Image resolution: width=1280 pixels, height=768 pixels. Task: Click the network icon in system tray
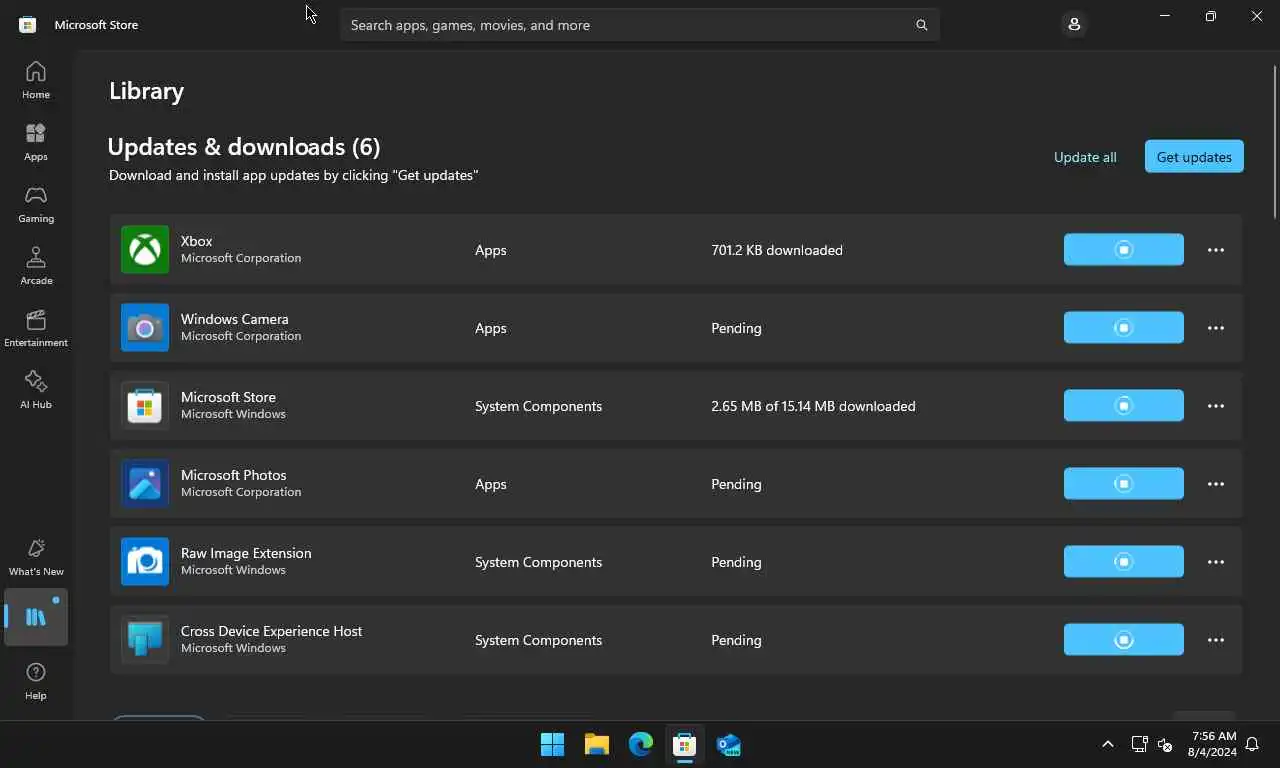[x=1139, y=744]
